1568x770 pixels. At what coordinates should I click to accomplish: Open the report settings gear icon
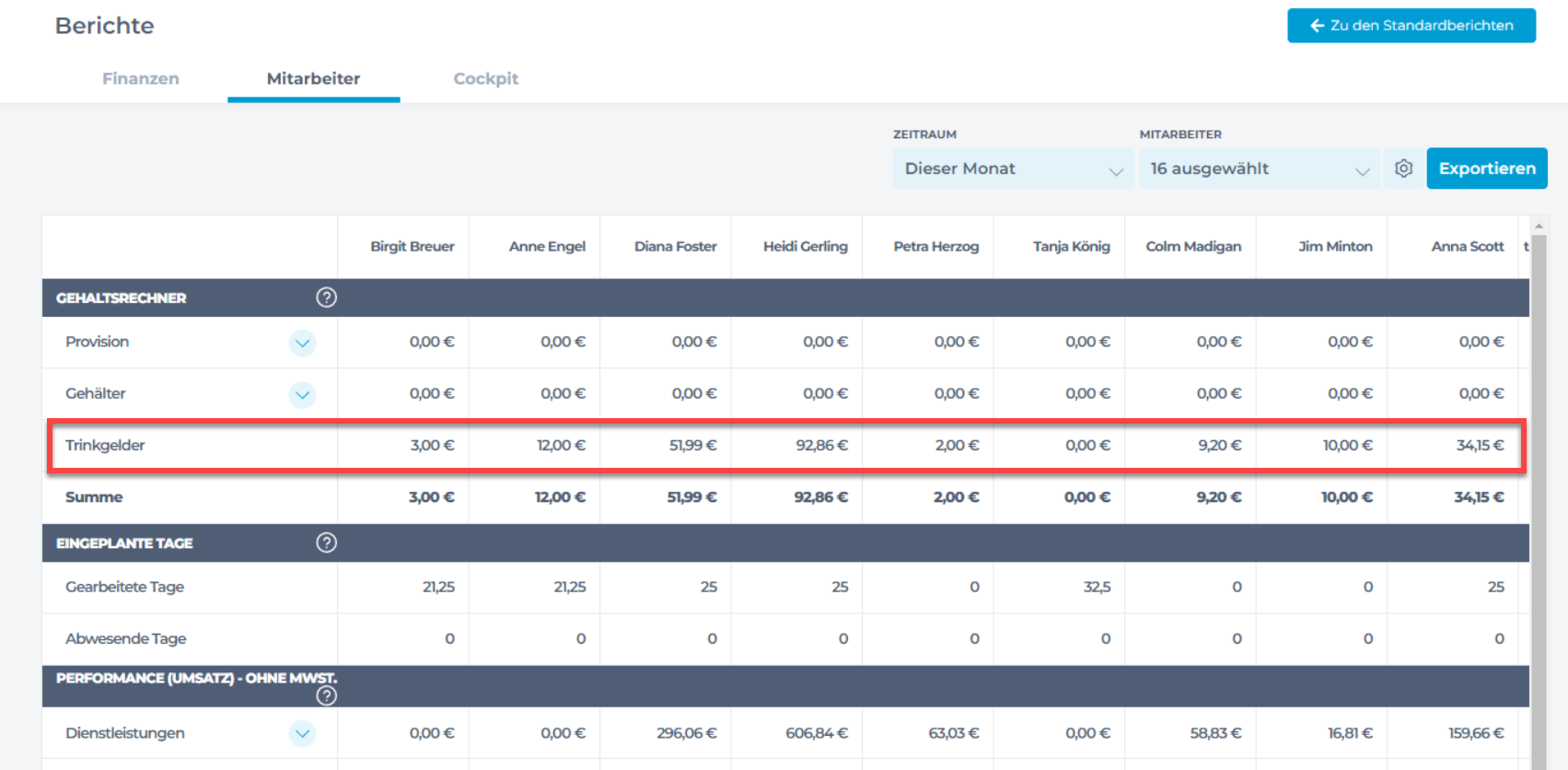[x=1403, y=169]
